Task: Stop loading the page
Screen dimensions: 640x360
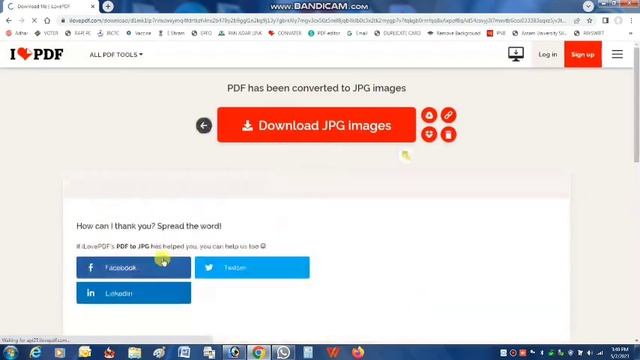Action: coord(34,20)
